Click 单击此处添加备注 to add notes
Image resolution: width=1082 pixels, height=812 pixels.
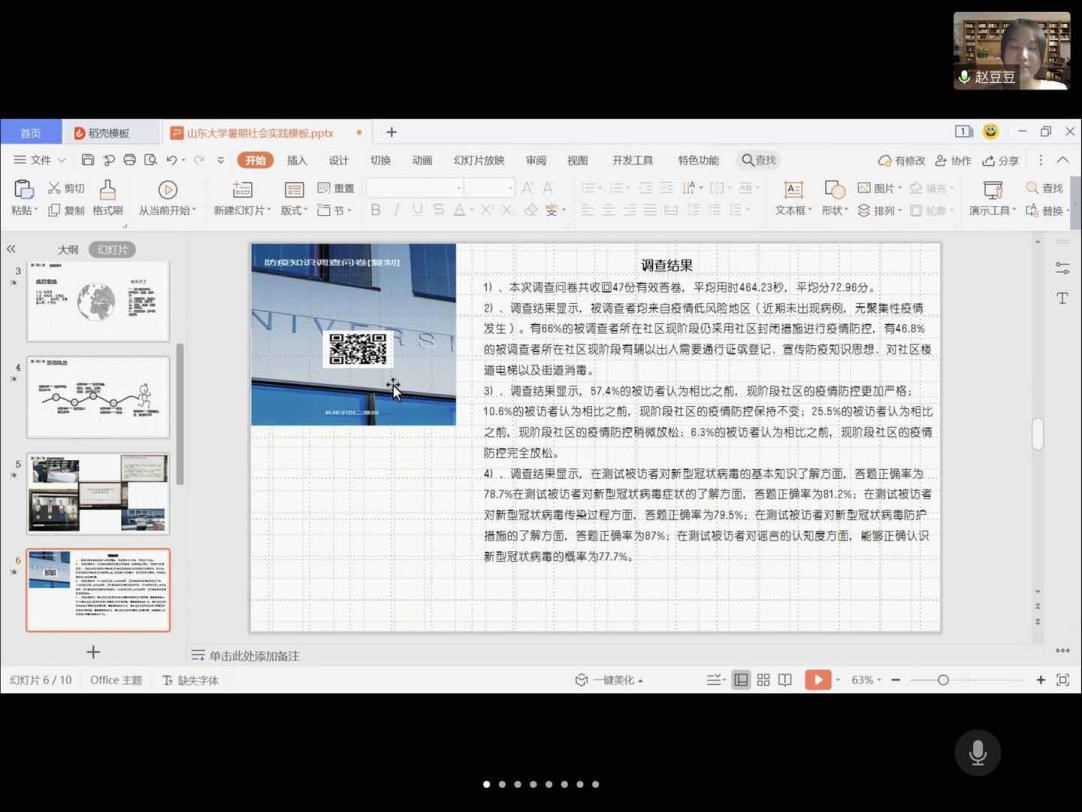pos(253,656)
